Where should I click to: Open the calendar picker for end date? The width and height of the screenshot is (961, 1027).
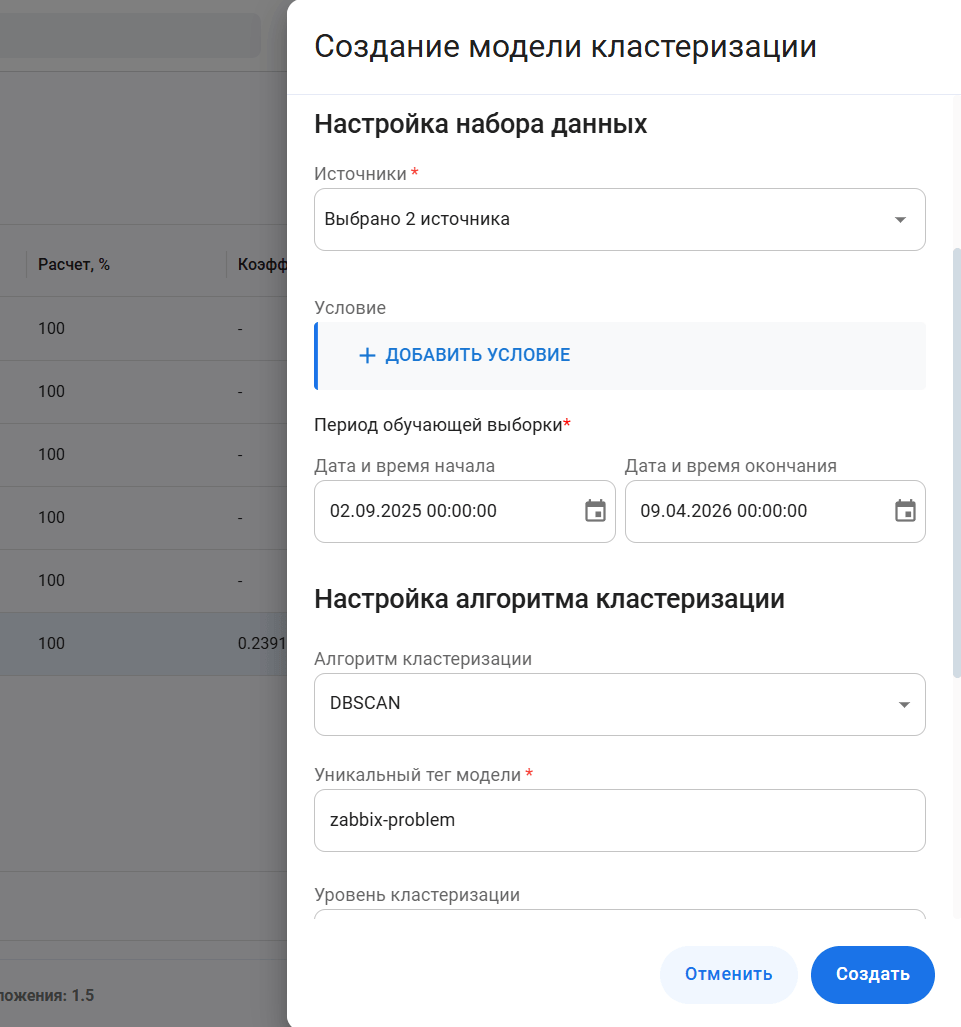(905, 511)
